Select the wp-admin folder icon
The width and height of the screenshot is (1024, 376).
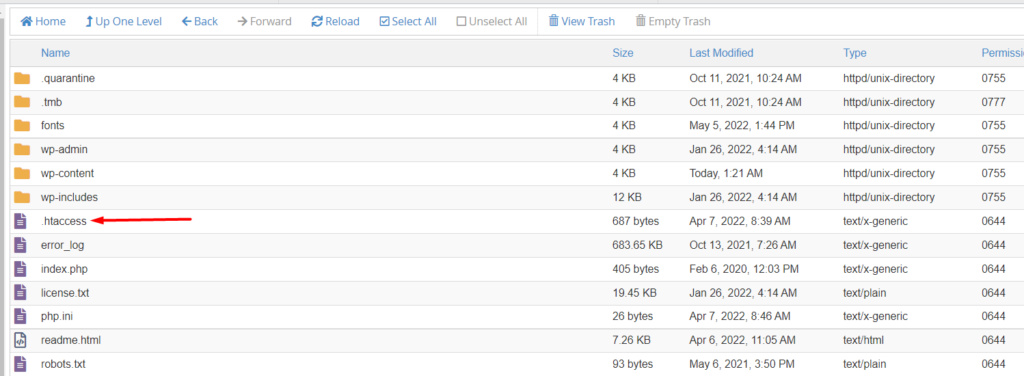22,149
